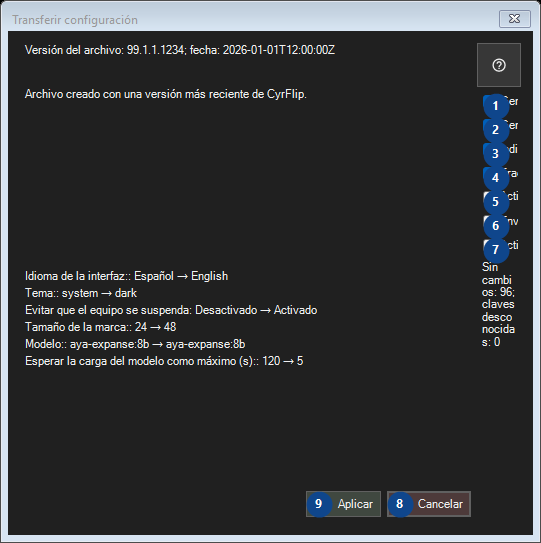Click the "Archivo creado con una versión más reciente" notice
541x543 pixels.
(166, 94)
